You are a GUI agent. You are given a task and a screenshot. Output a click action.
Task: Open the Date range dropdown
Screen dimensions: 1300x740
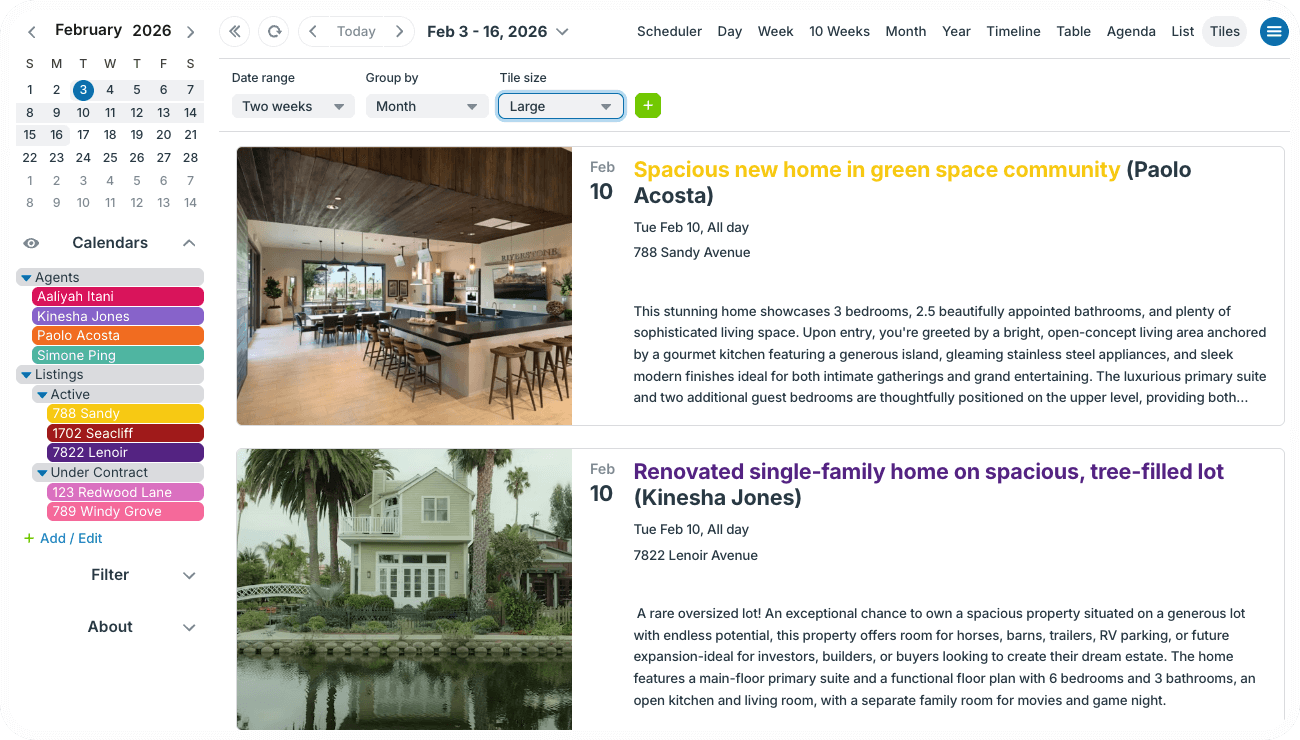tap(293, 106)
